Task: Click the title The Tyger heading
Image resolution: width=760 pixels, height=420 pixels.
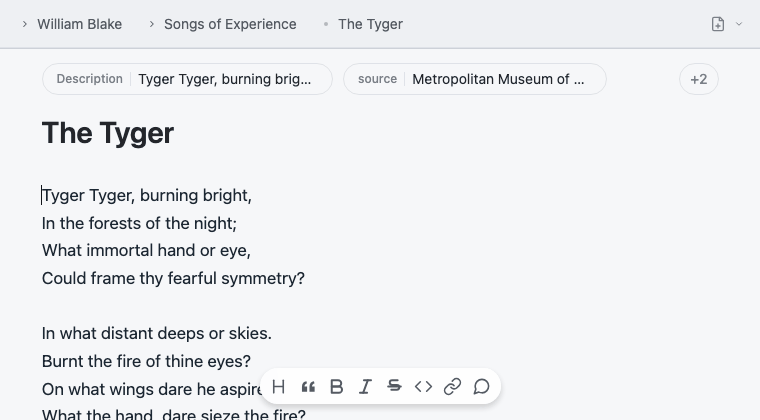Action: point(108,133)
